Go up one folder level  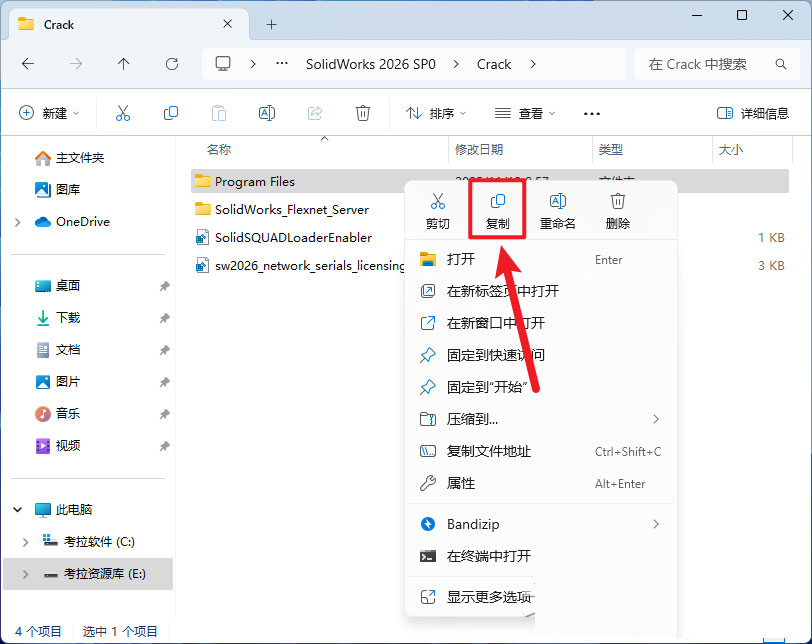(124, 64)
